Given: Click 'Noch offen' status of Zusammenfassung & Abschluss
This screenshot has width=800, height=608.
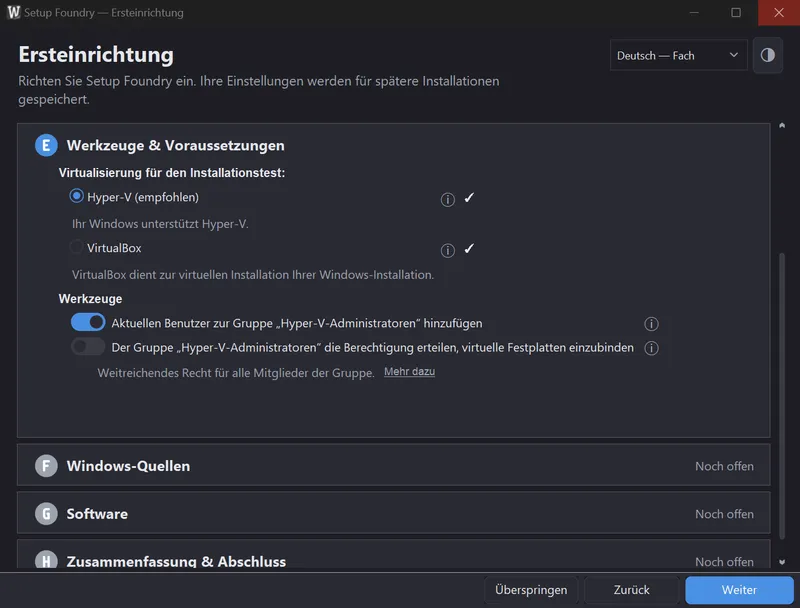Looking at the screenshot, I should click(x=724, y=562).
